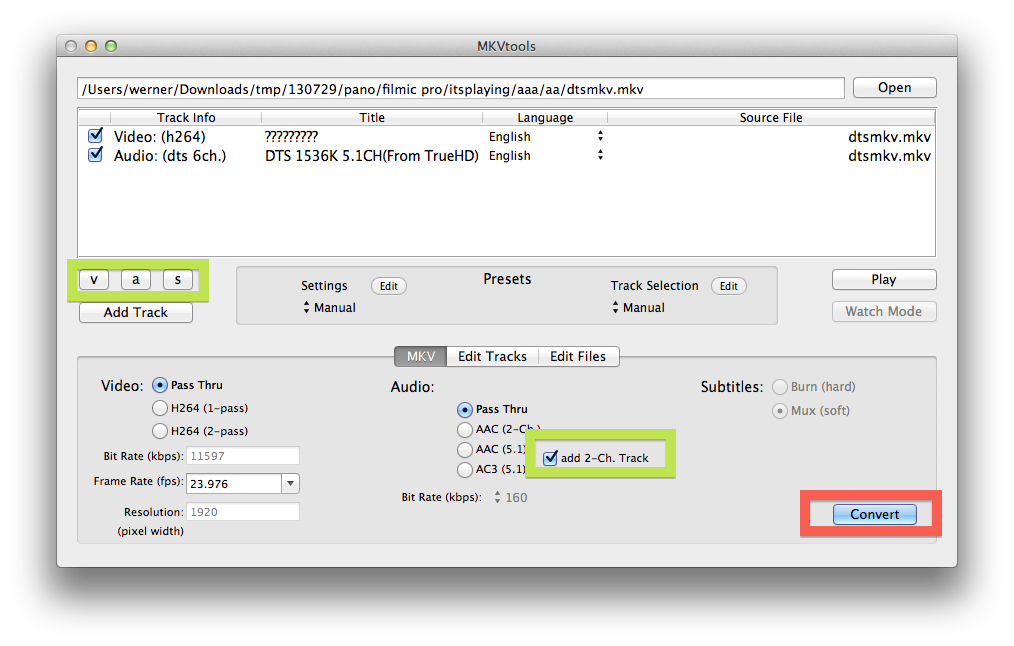Click the Language column header
The height and width of the screenshot is (646, 1014).
(x=545, y=118)
